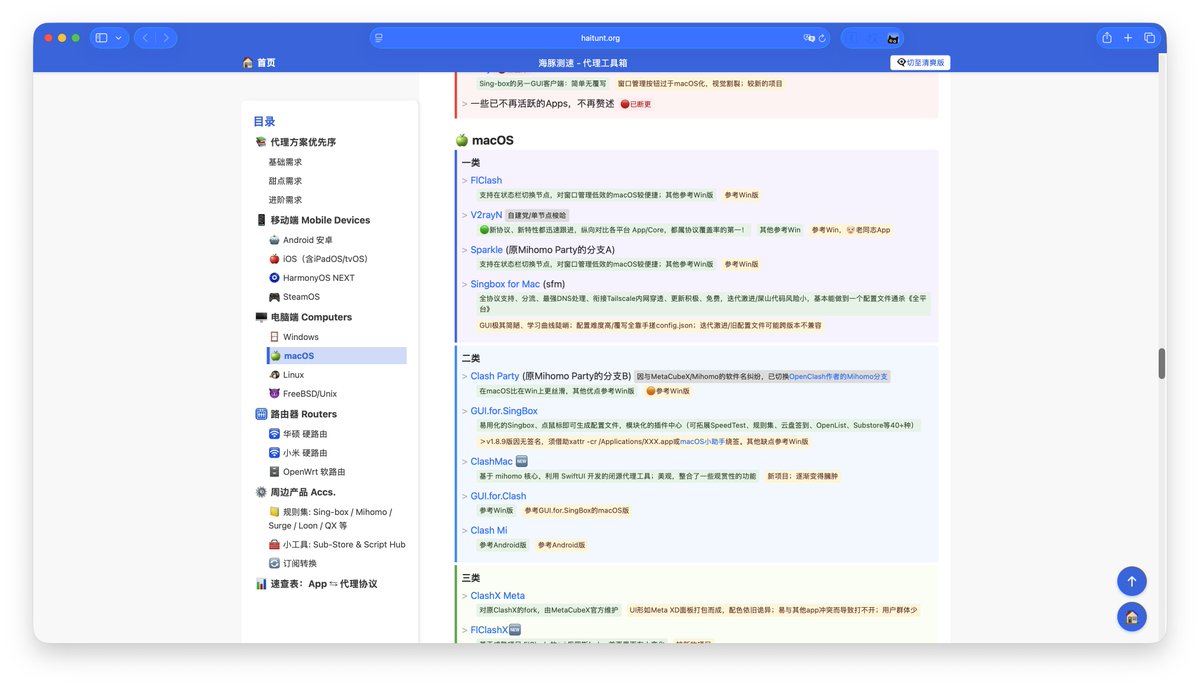This screenshot has height=687, width=1200.
Task: Click the page vertical scrollbar thumb
Action: (x=1161, y=364)
